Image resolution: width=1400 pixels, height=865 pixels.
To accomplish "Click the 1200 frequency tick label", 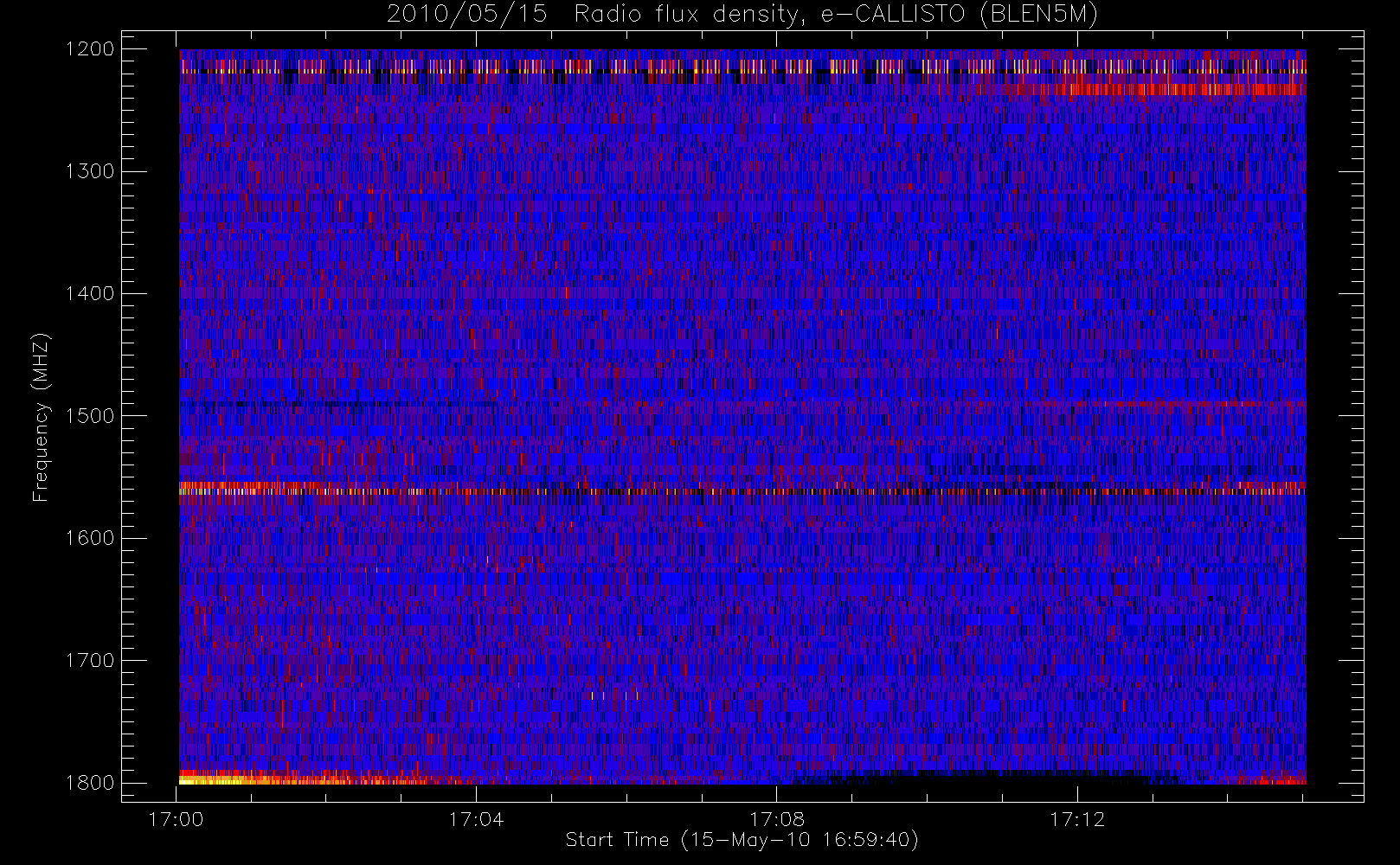I will pyautogui.click(x=90, y=49).
